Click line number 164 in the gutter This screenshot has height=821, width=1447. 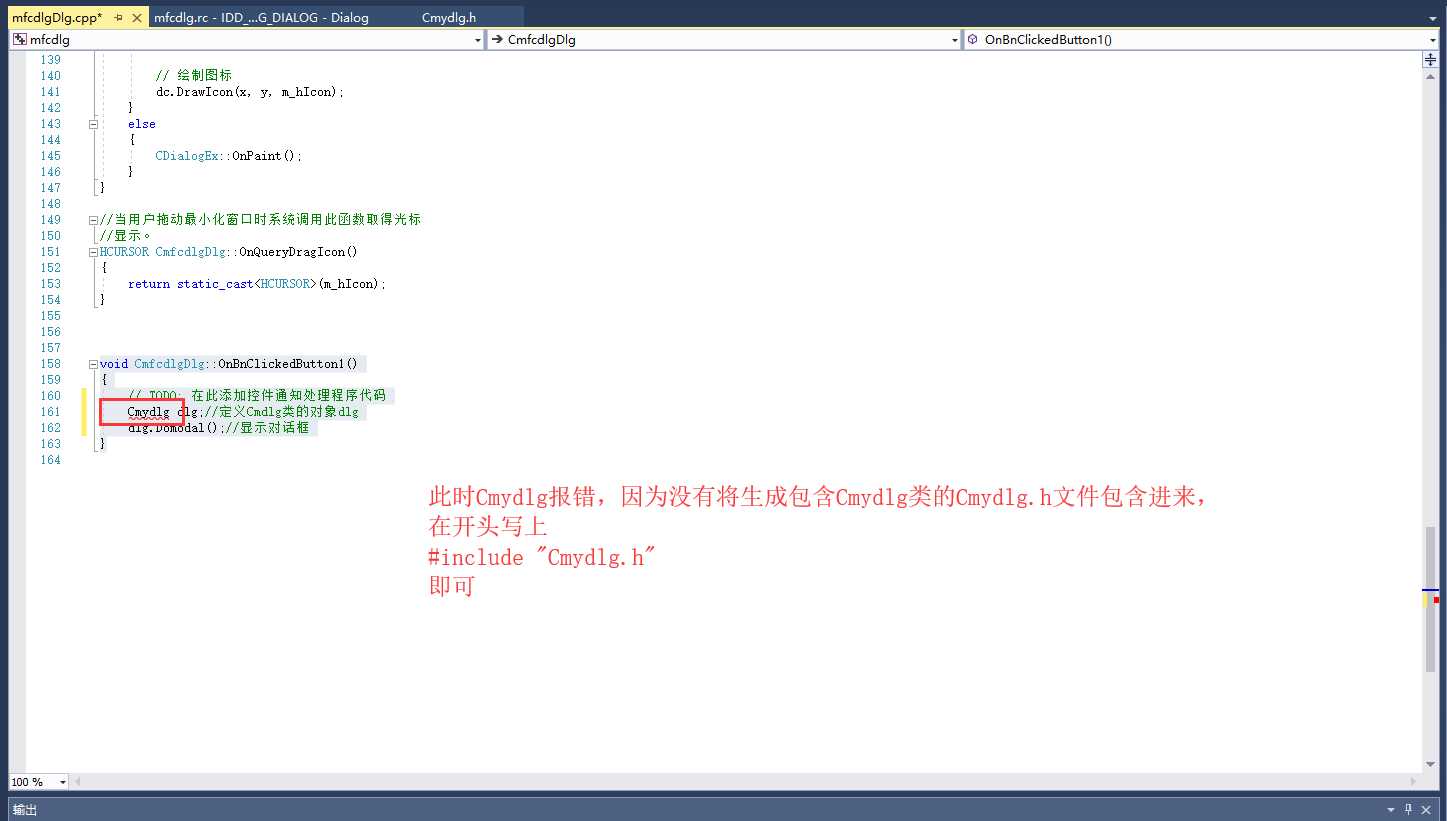50,460
